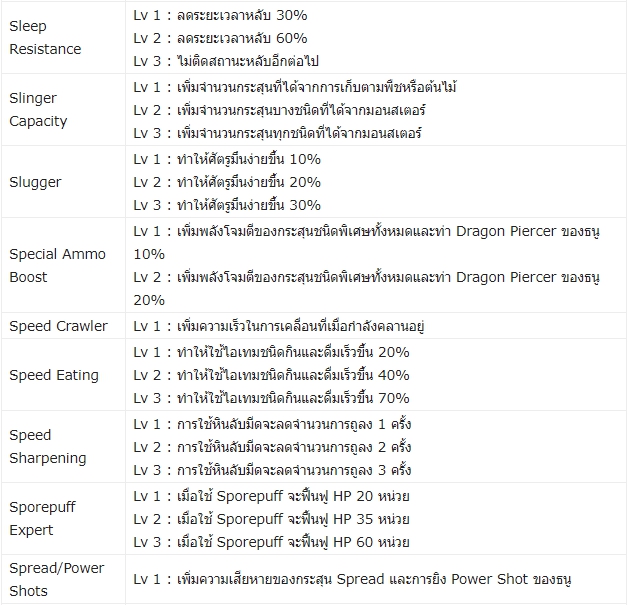Select Slugger Lv 3 description with 30%
Screen dimensions: 628x605
[227, 205]
